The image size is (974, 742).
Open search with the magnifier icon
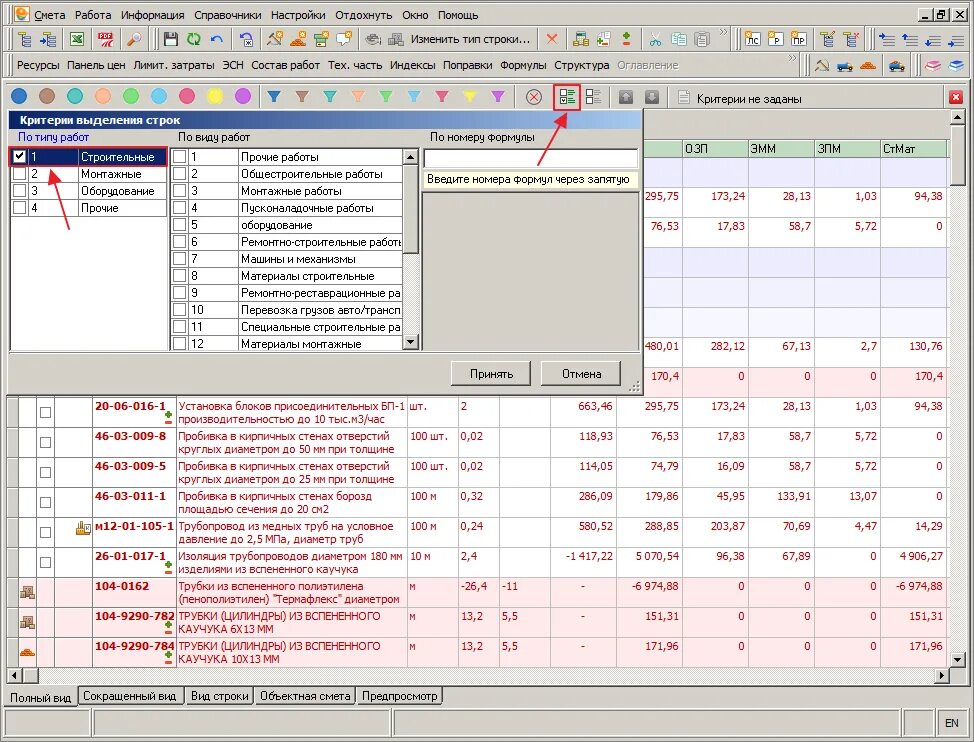pos(134,39)
